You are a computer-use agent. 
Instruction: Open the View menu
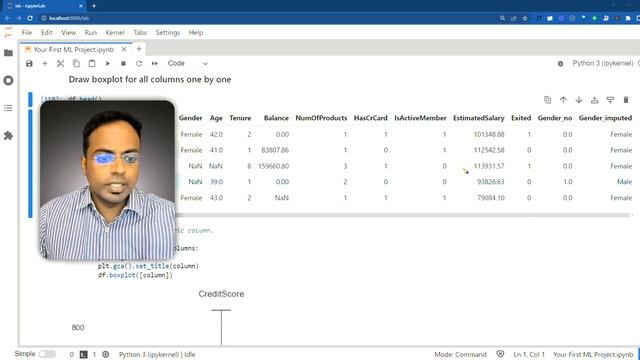click(x=69, y=33)
